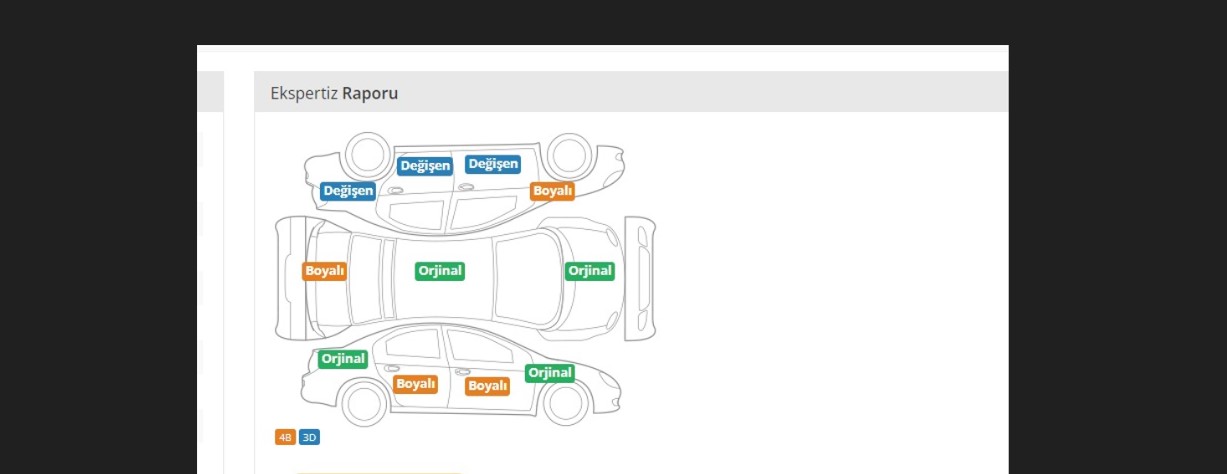
Task: Select the Orjinal label on the hood
Action: pos(589,271)
